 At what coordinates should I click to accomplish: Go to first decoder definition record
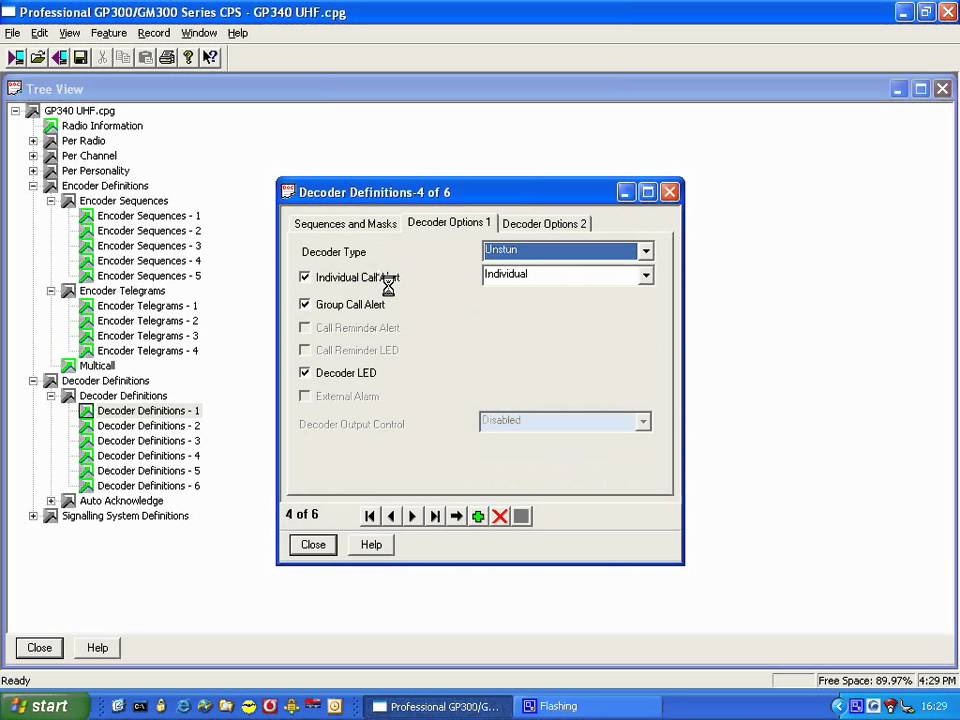point(370,516)
